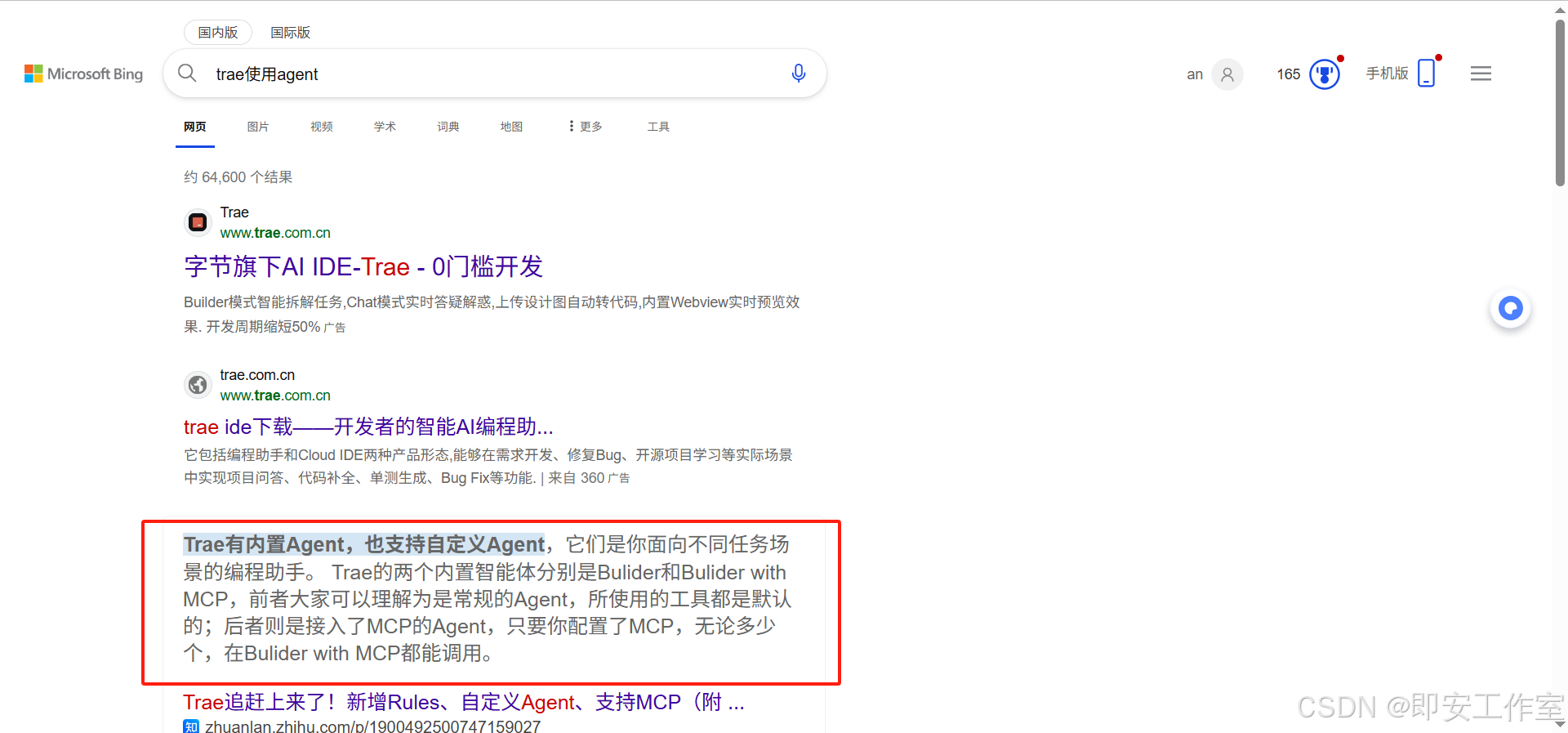Click the username an
Screen dimensions: 1568x733
coord(1195,74)
